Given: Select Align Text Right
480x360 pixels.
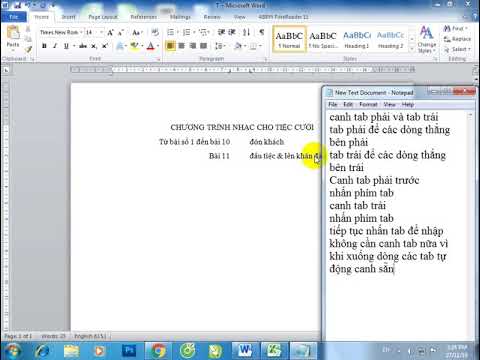Looking at the screenshot, I should coord(192,46).
